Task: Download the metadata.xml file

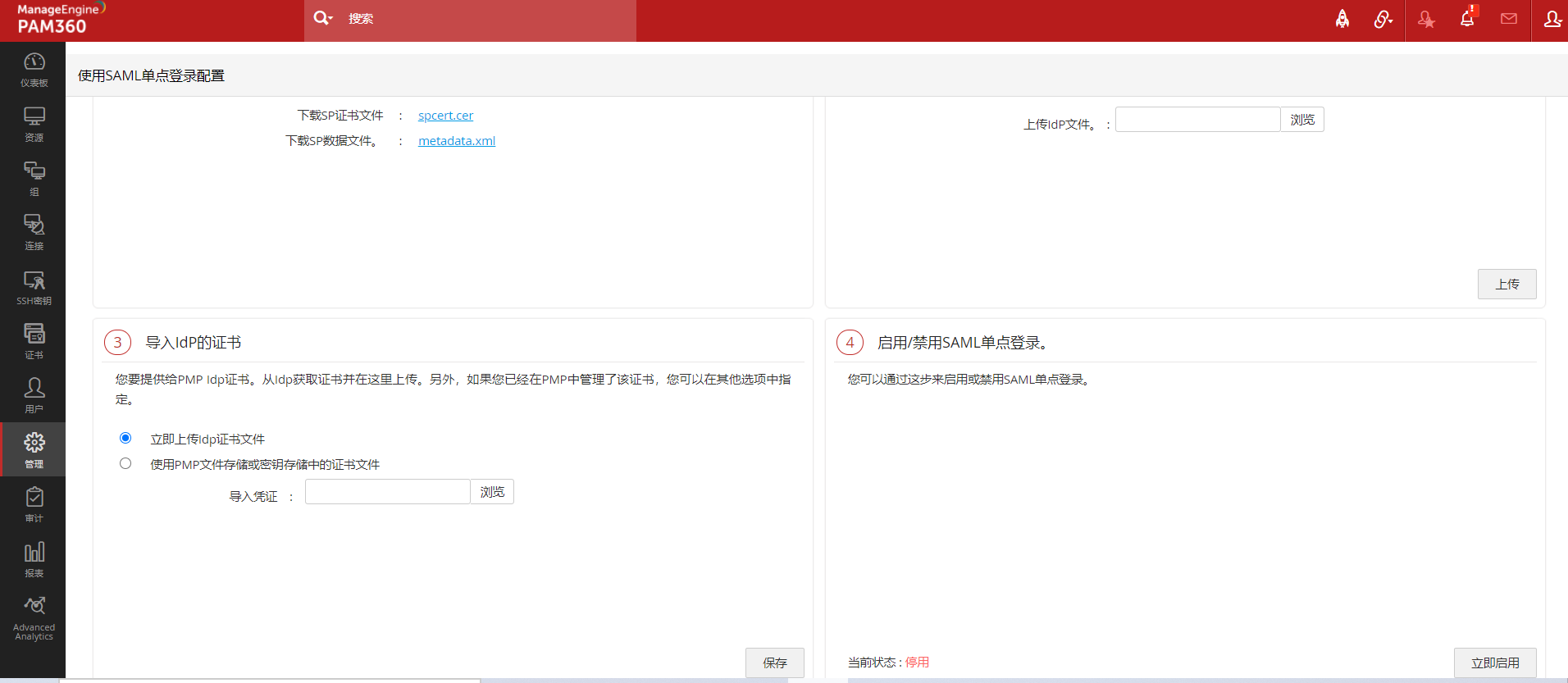Action: (x=457, y=141)
